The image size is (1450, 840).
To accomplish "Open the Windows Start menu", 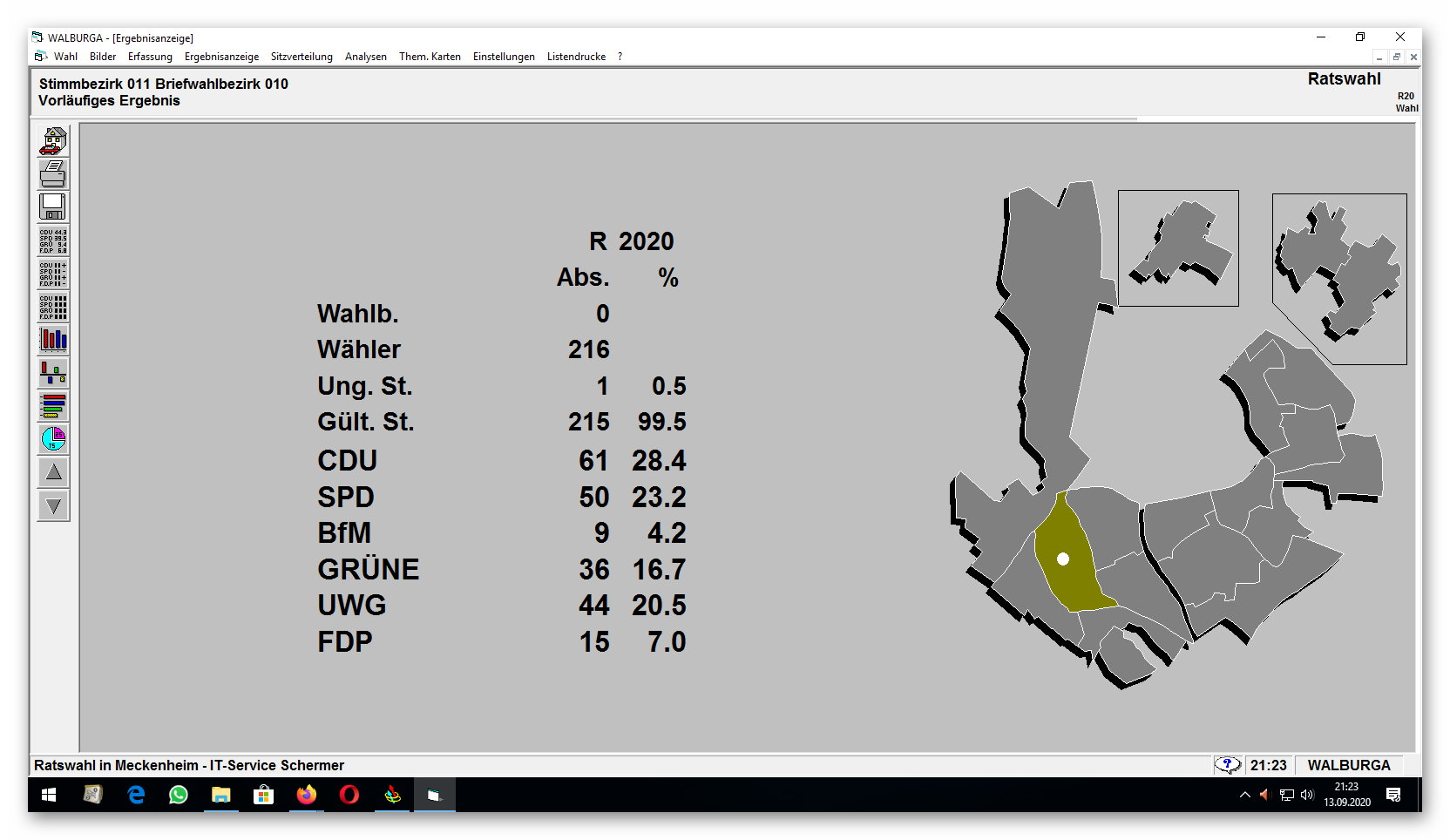I will (x=49, y=795).
